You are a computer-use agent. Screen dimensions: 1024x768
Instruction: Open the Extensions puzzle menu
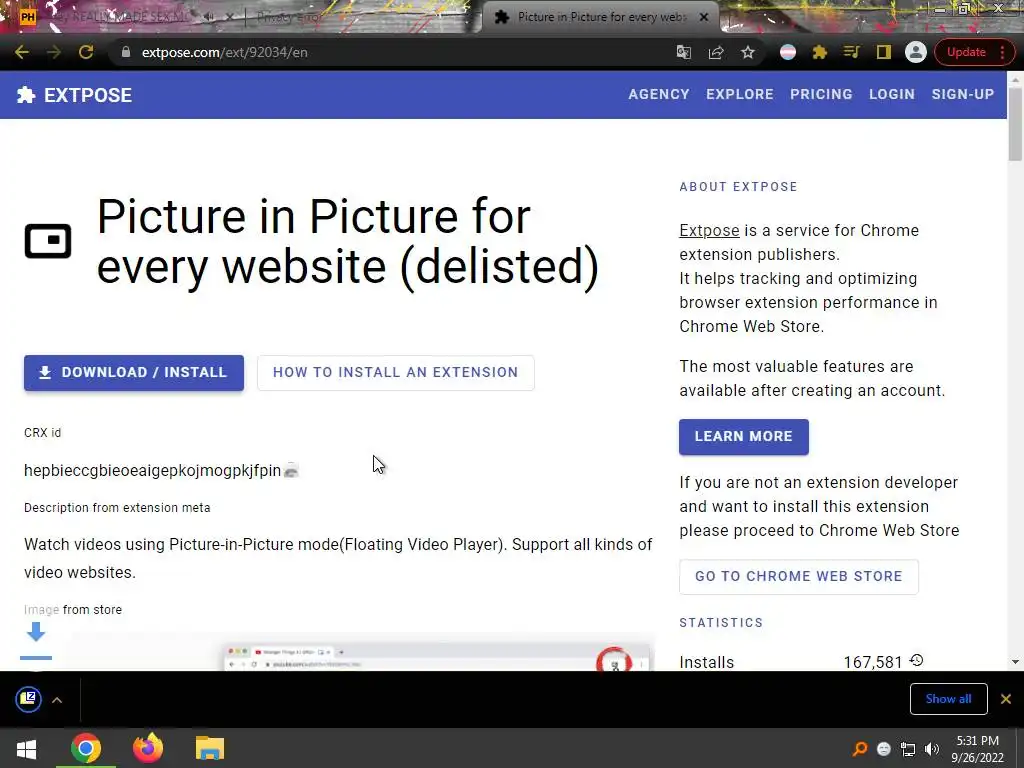[x=820, y=52]
